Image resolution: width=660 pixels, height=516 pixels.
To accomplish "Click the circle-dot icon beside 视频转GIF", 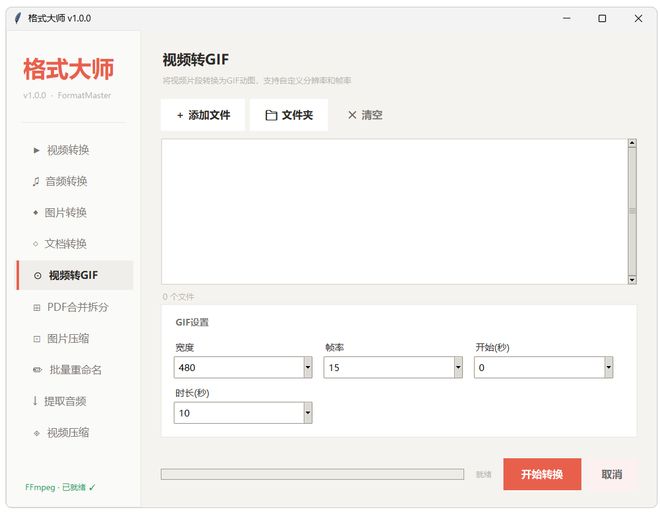I will pos(37,276).
